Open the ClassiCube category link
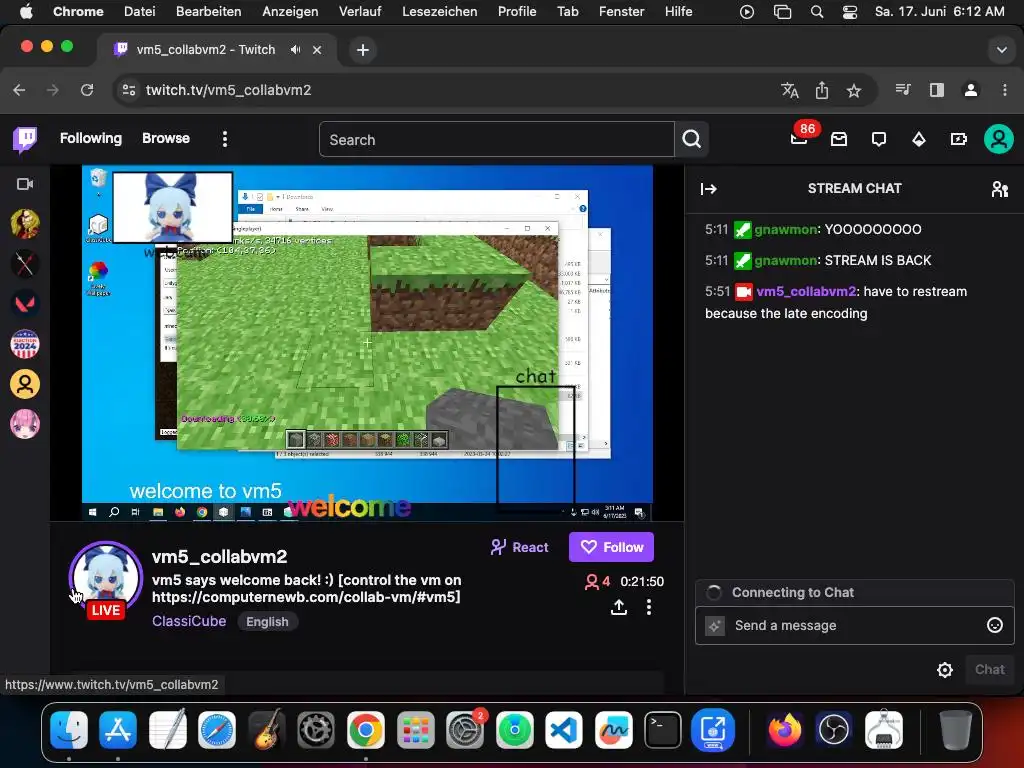Viewport: 1024px width, 768px height. pos(189,621)
